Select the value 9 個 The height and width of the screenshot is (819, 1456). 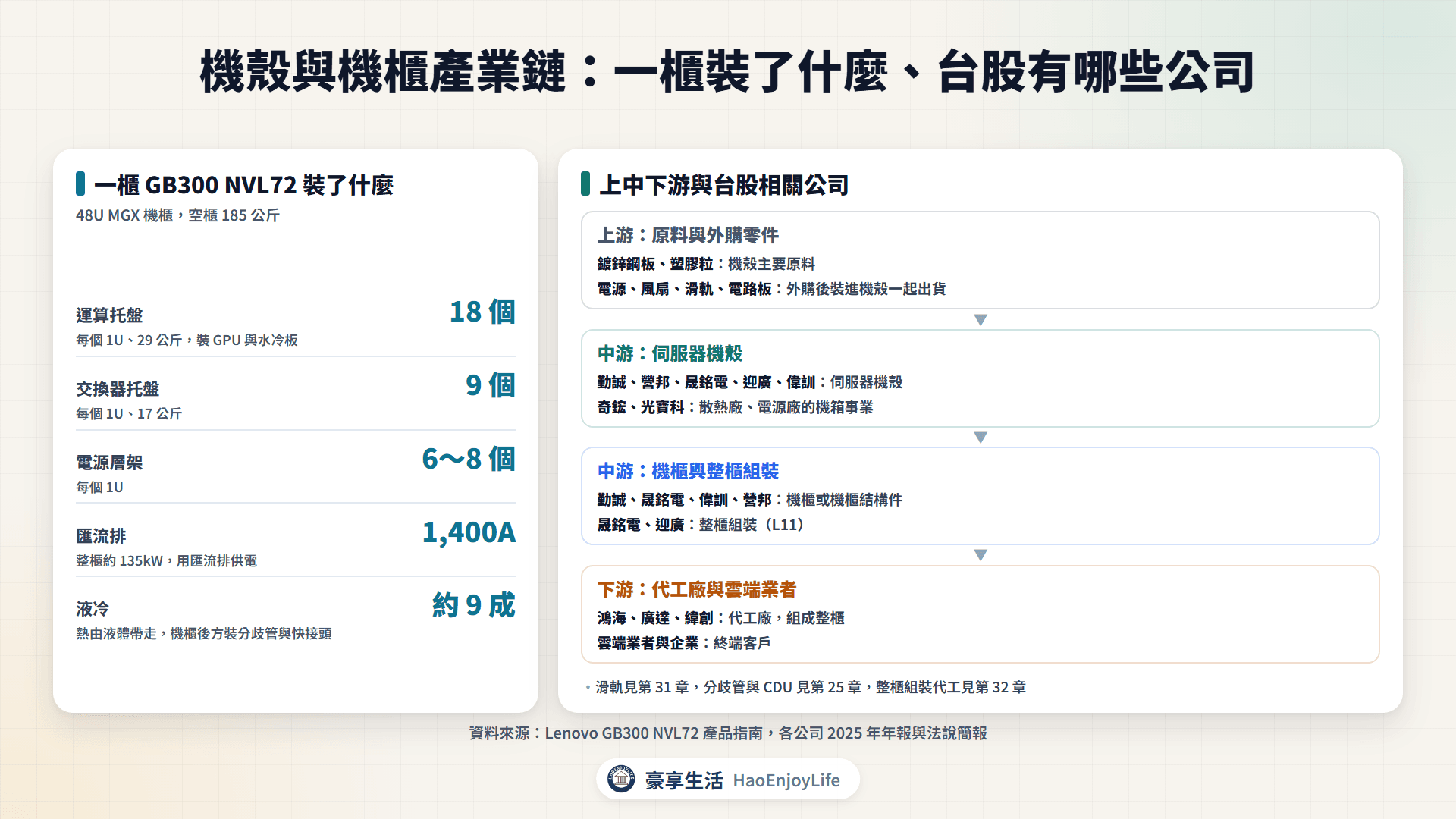pos(491,385)
